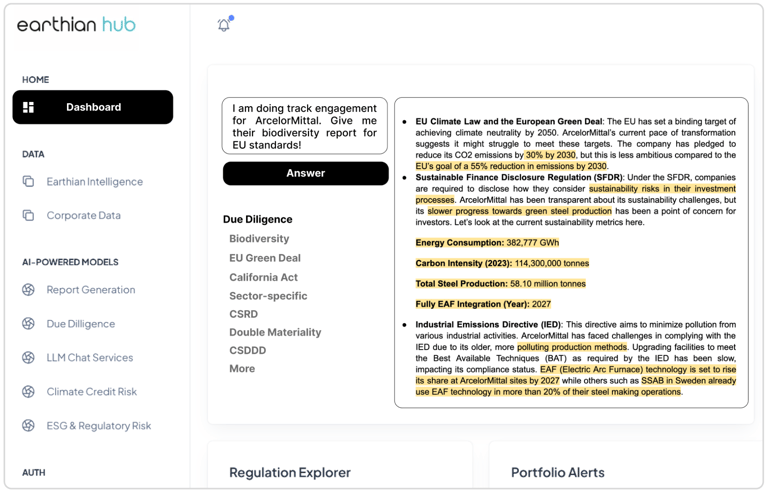Open the Dashboard menu item
Image resolution: width=768 pixels, height=492 pixels.
[93, 107]
